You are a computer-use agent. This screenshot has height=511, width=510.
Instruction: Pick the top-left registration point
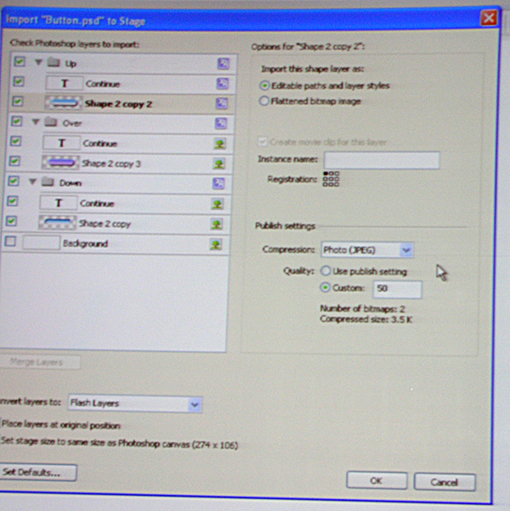326,173
